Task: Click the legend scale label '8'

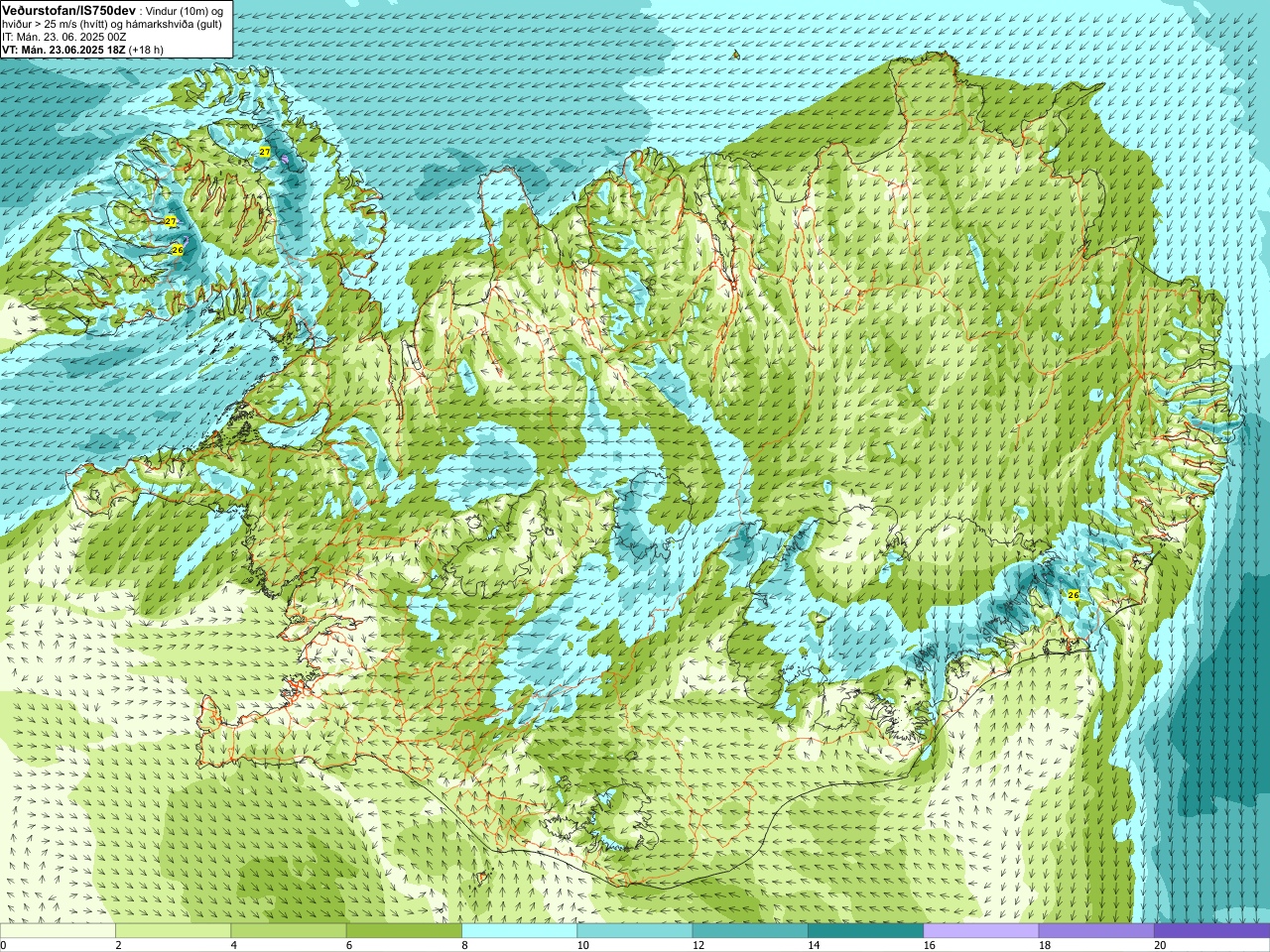Action: click(x=464, y=945)
